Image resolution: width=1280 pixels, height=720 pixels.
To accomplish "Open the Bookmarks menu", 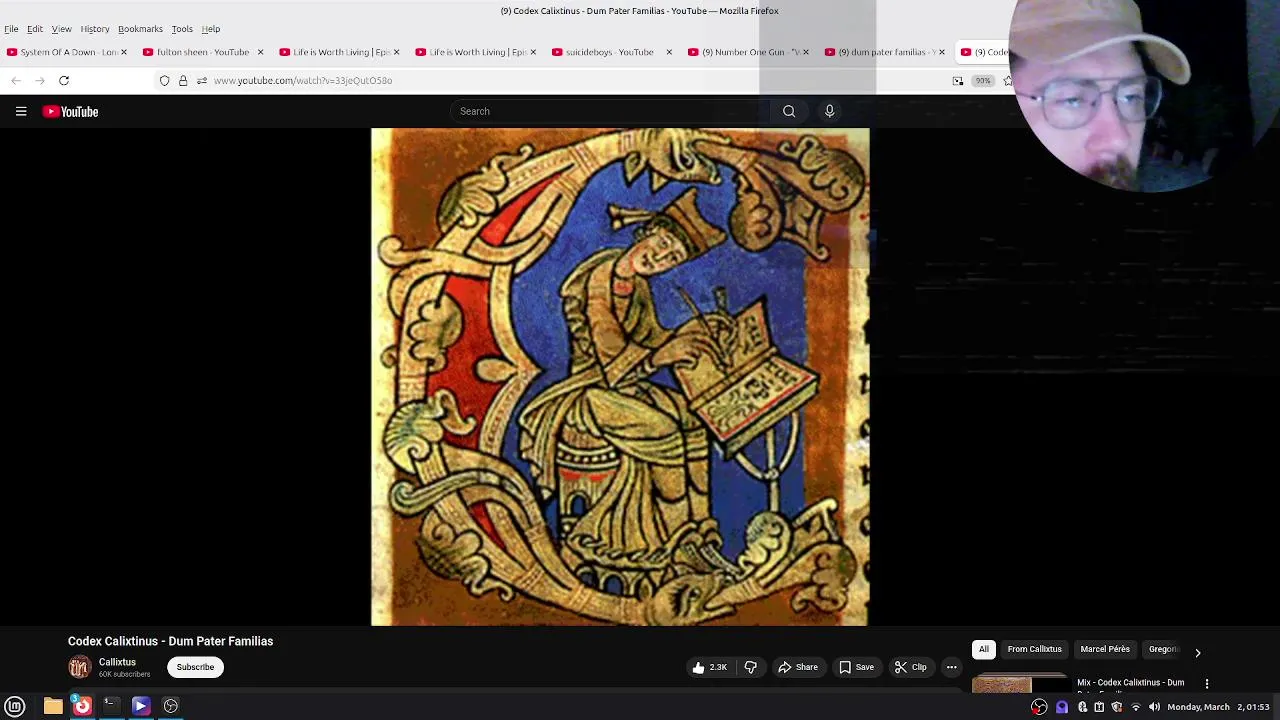I will tap(140, 29).
